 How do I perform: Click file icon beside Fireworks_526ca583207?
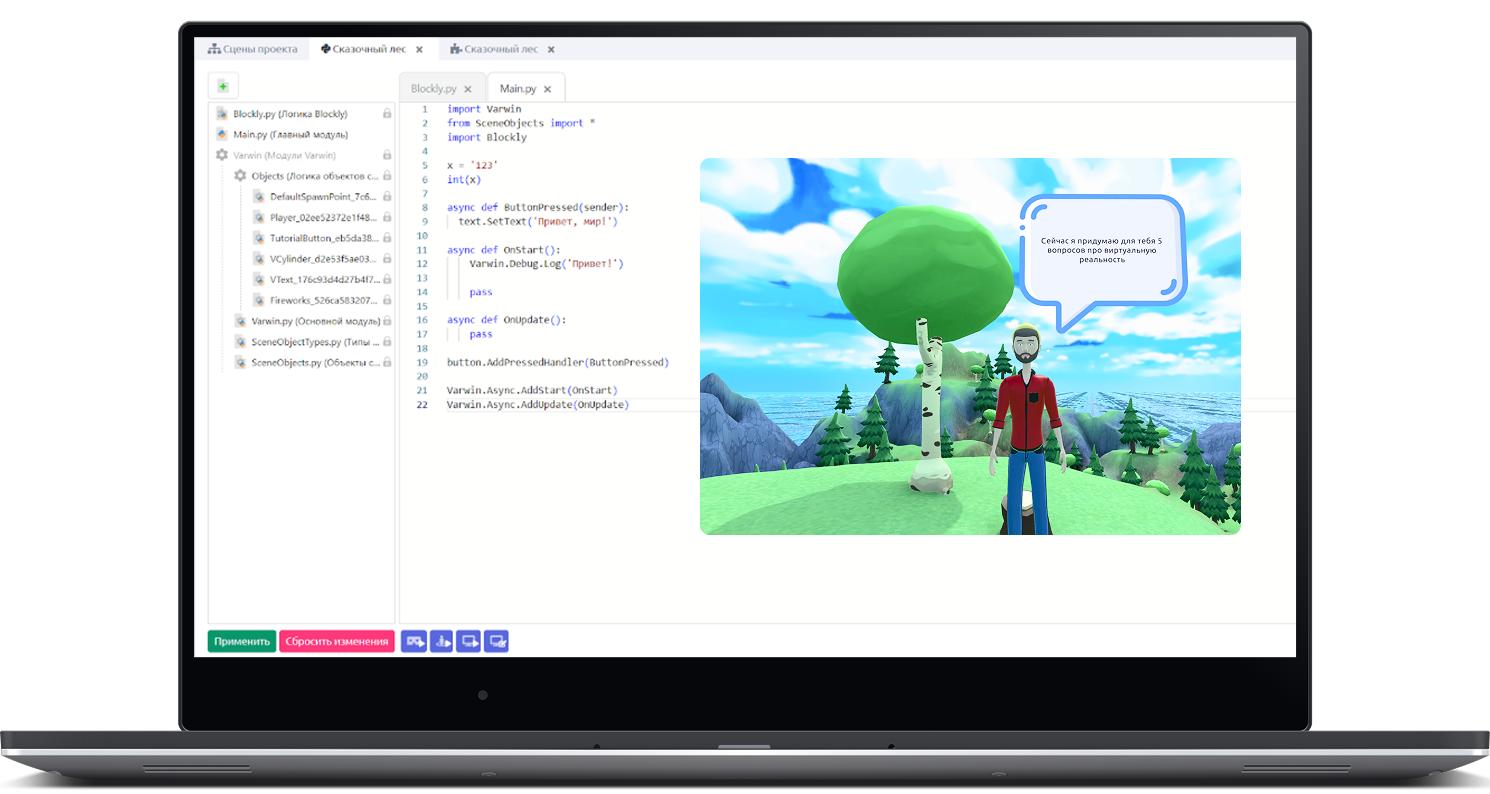[x=259, y=300]
